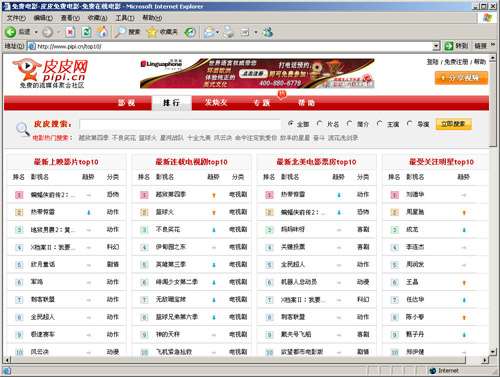Select the 全部 search radio button
The height and width of the screenshot is (377, 500).
point(291,124)
